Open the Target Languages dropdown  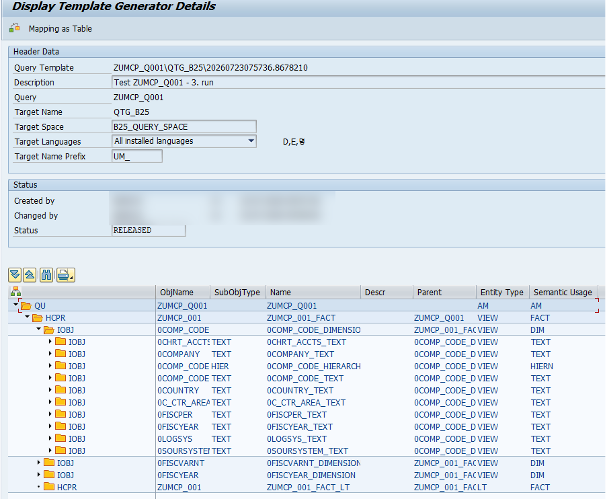[x=251, y=141]
